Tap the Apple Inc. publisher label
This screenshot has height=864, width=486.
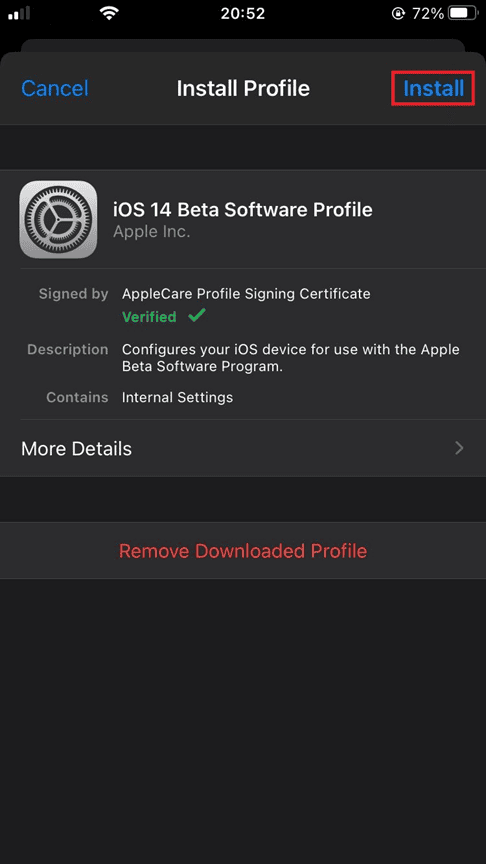[x=152, y=232]
